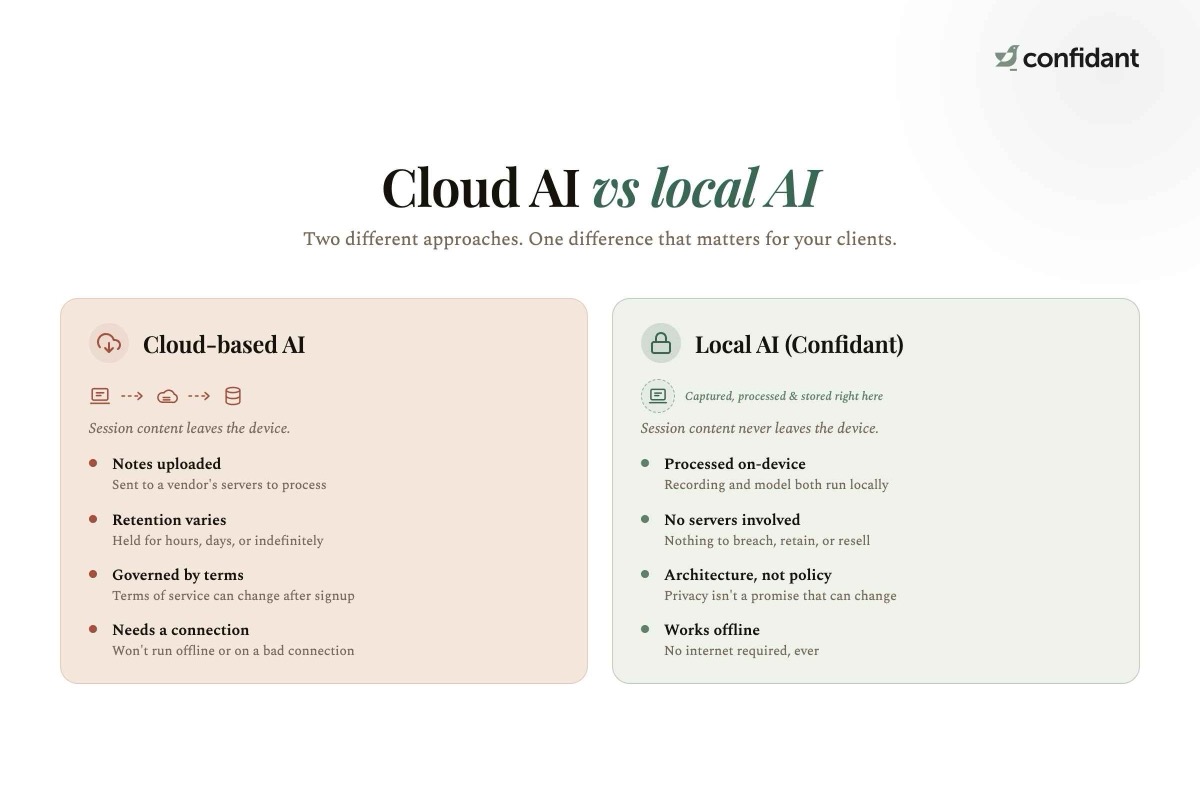This screenshot has width=1200, height=800.
Task: Click "Nothing to breach, retain, or resell"
Action: point(767,541)
